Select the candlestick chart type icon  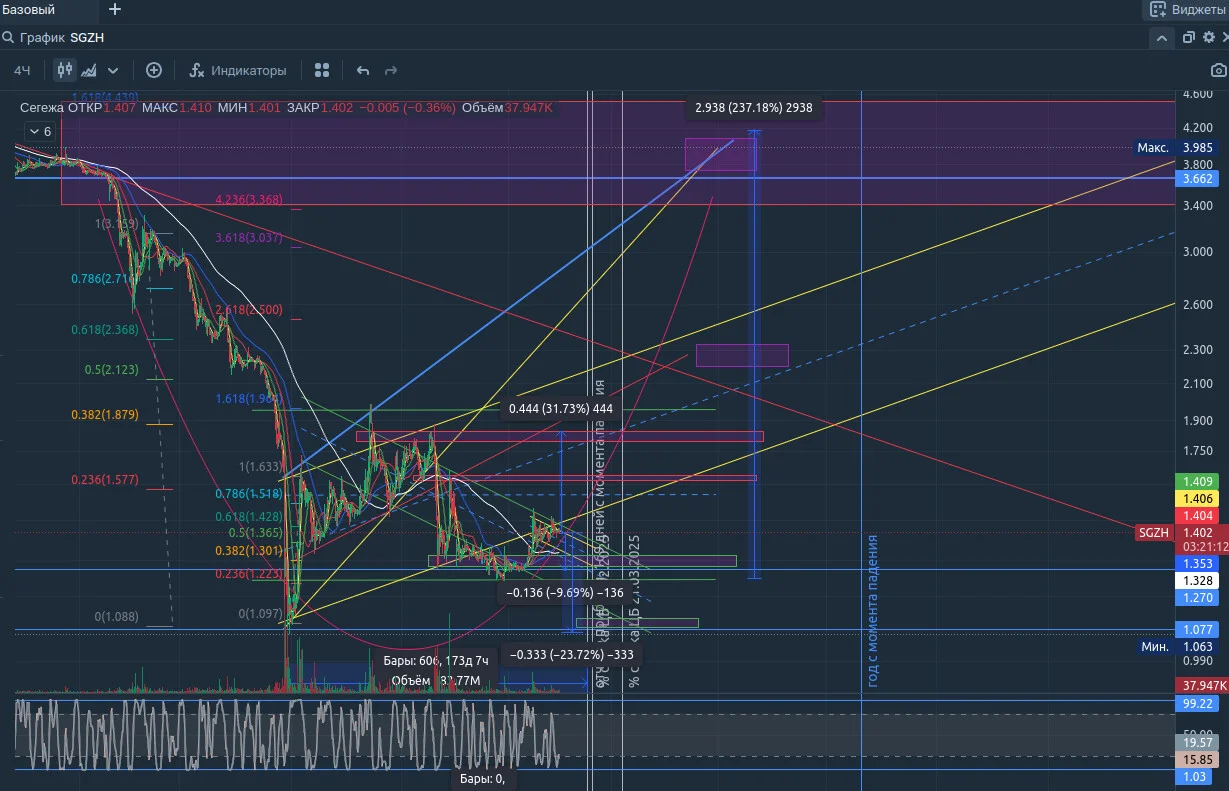click(x=65, y=70)
